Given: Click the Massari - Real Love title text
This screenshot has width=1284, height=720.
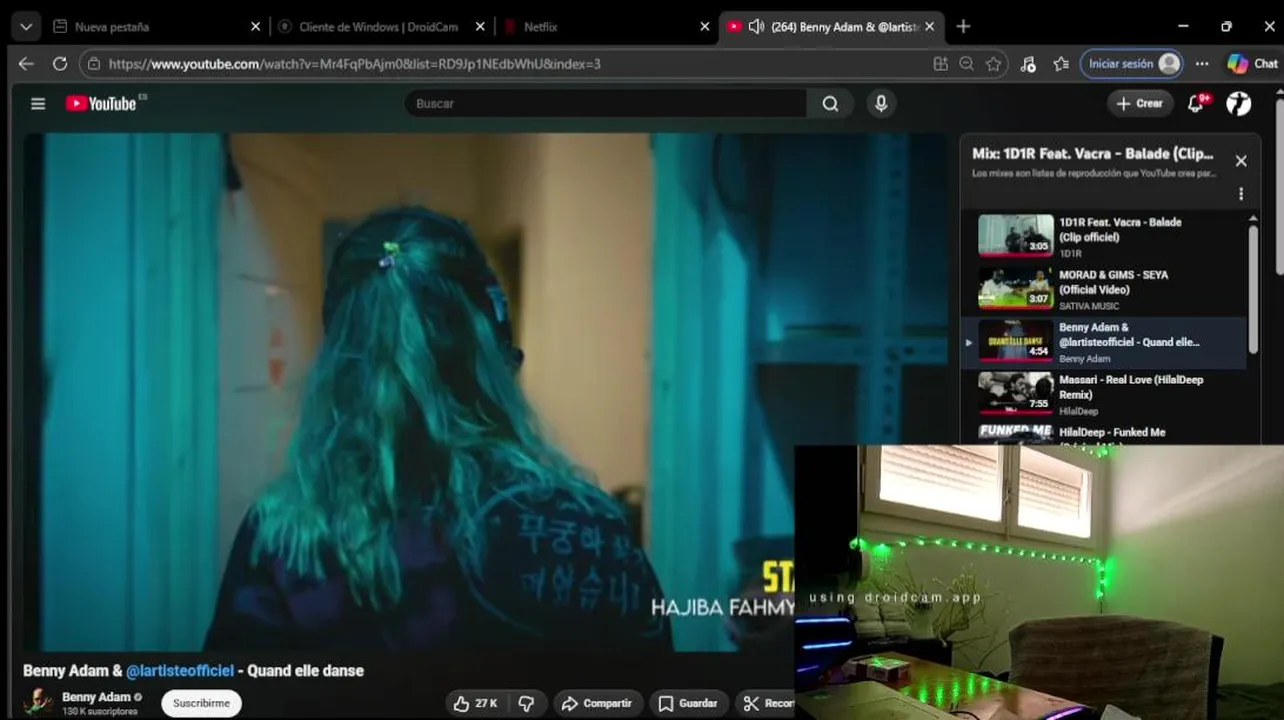Looking at the screenshot, I should pos(1131,387).
